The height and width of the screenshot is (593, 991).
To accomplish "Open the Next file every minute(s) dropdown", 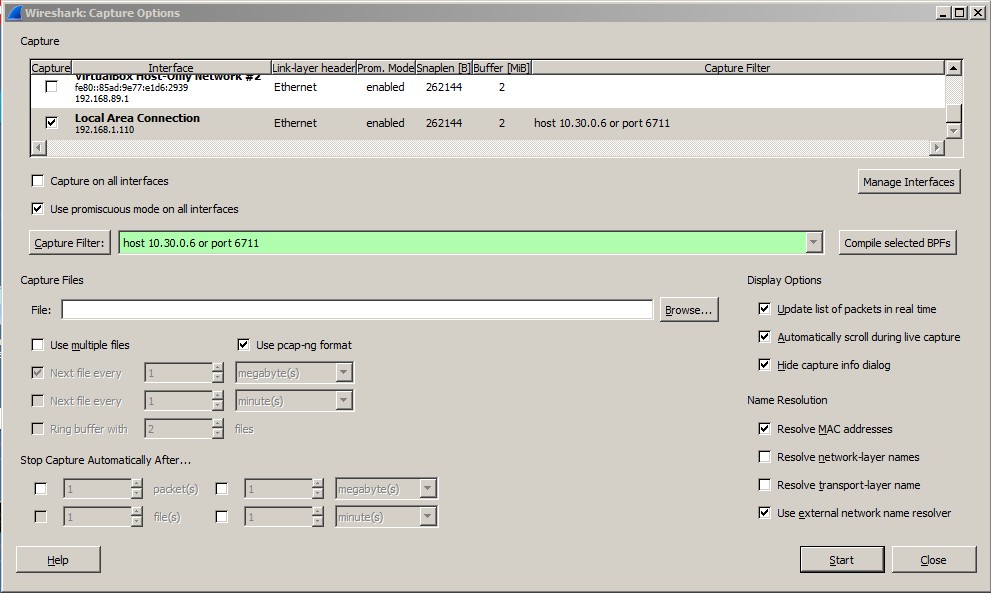I will (x=343, y=400).
